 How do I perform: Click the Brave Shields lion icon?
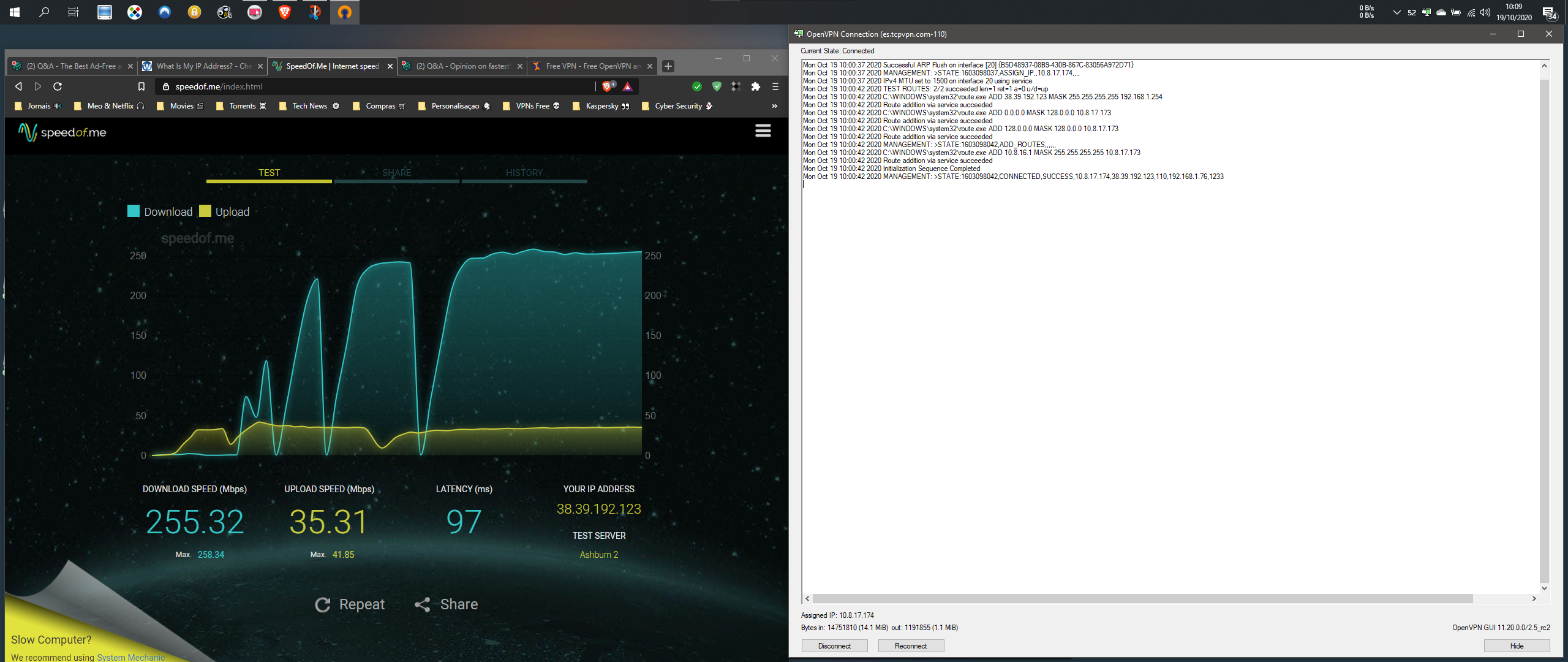[x=607, y=86]
